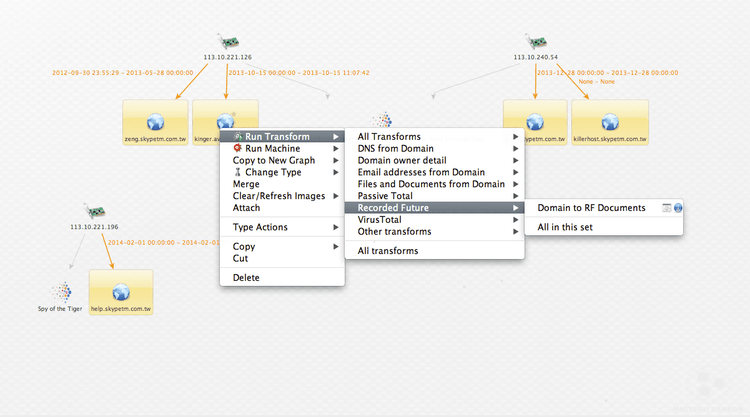Run All in this set
The width and height of the screenshot is (750, 417).
(568, 228)
